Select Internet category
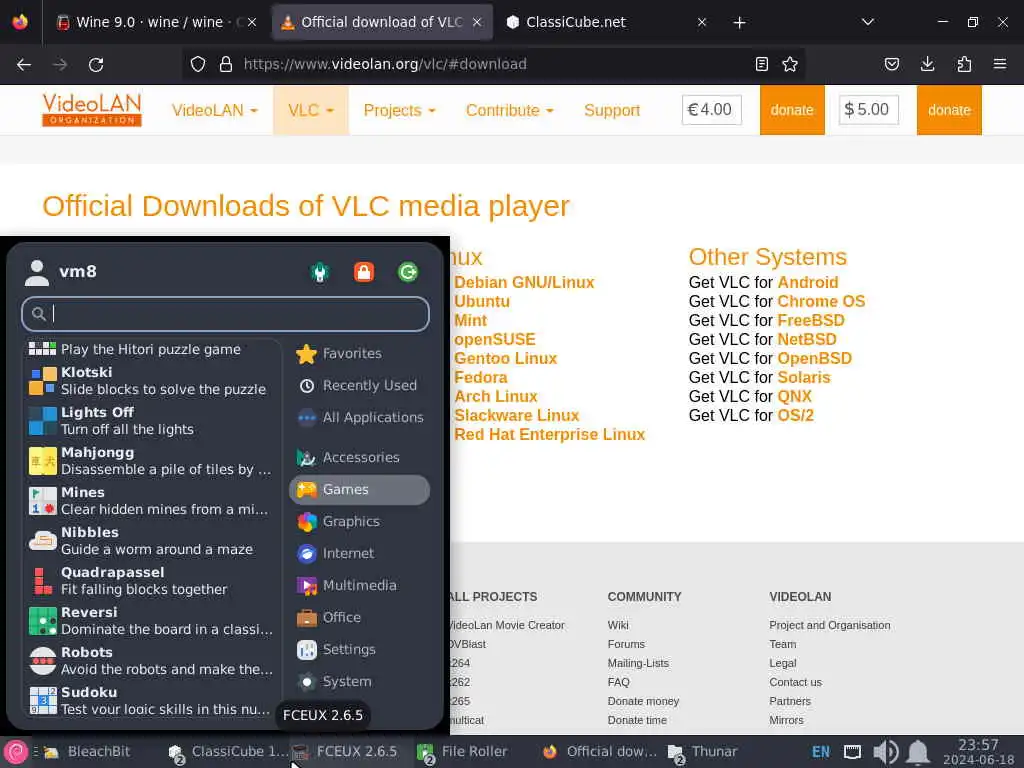1024x768 pixels. click(x=359, y=553)
